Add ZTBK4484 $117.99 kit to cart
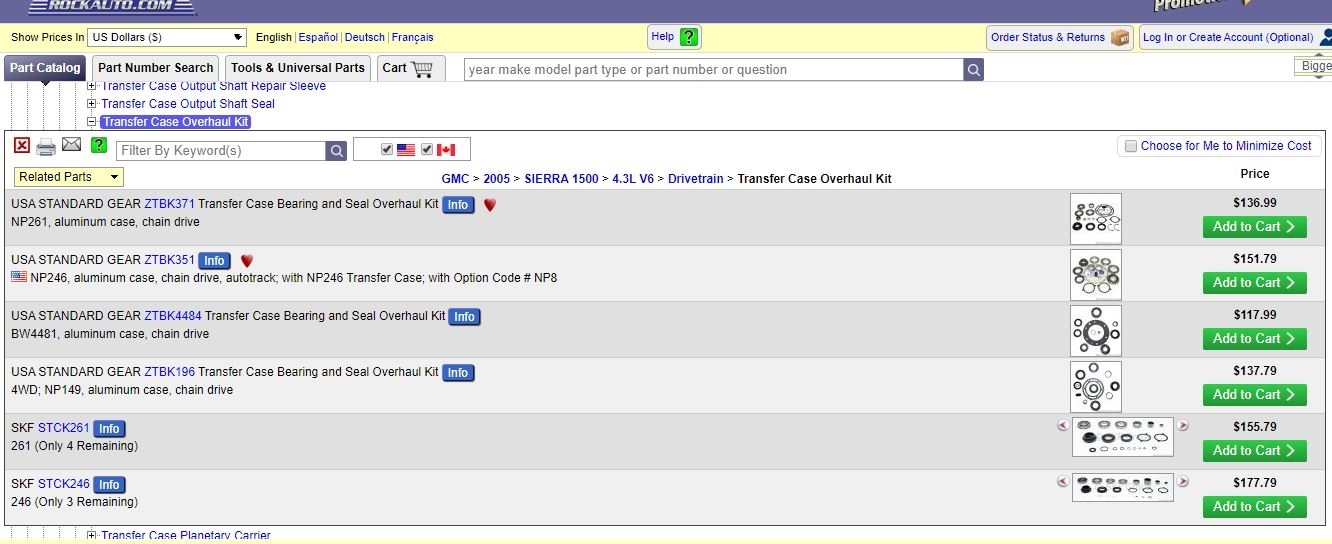This screenshot has width=1332, height=544. (1254, 339)
